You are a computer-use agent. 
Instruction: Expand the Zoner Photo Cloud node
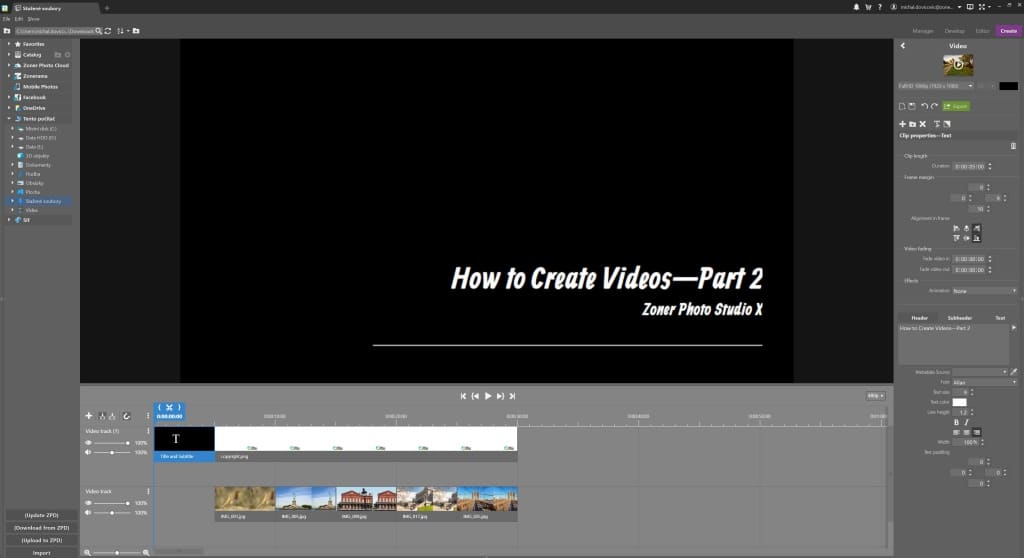tap(8, 65)
